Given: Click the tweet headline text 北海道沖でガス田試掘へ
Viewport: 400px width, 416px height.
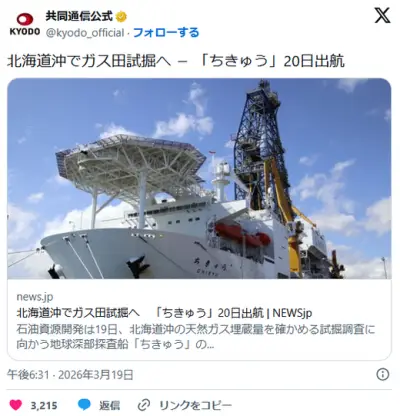Looking at the screenshot, I should point(89,61).
